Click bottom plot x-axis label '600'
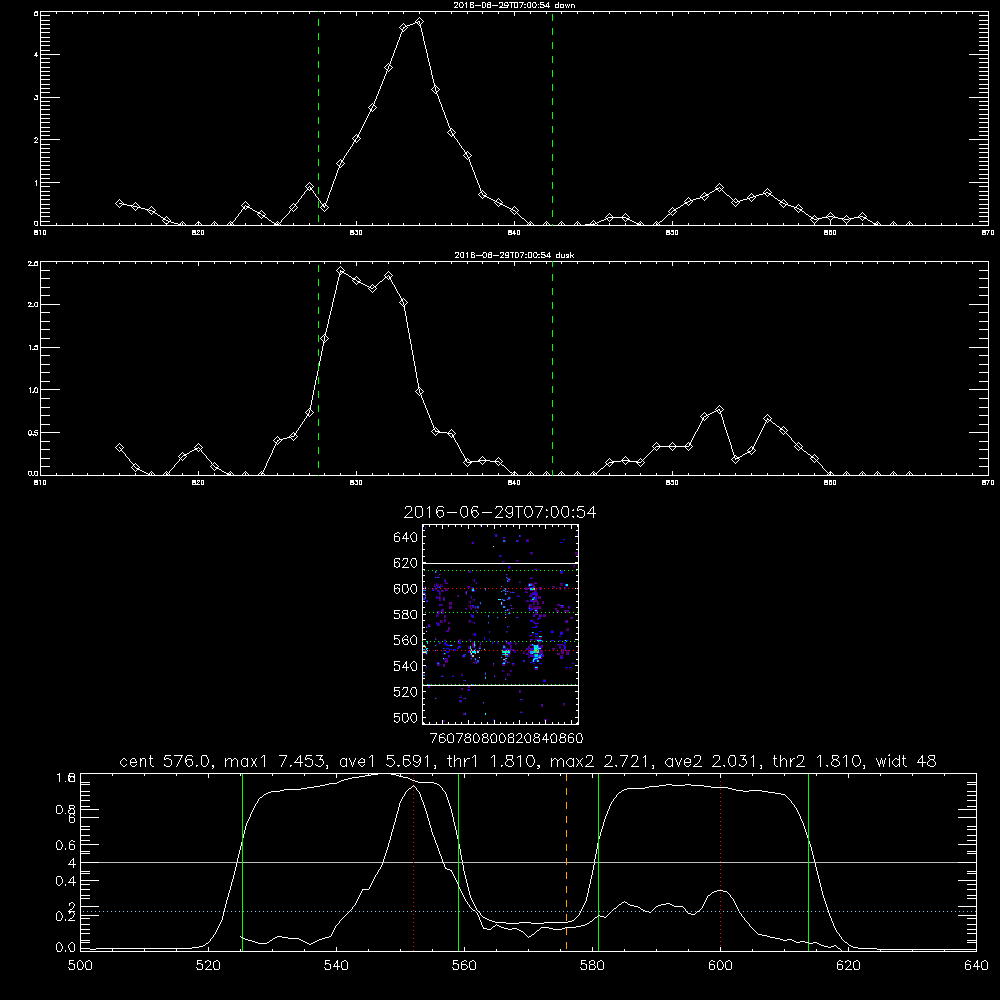This screenshot has height=1000, width=1000. [720, 966]
